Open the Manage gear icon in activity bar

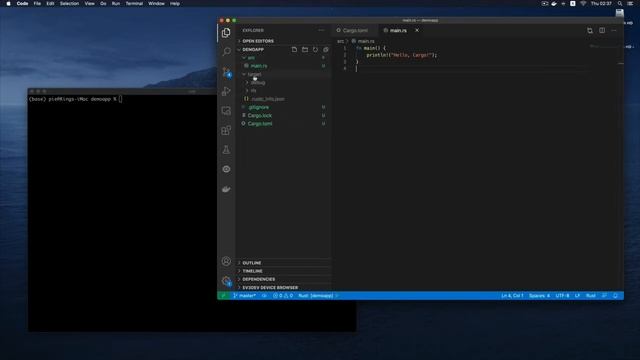coord(226,281)
